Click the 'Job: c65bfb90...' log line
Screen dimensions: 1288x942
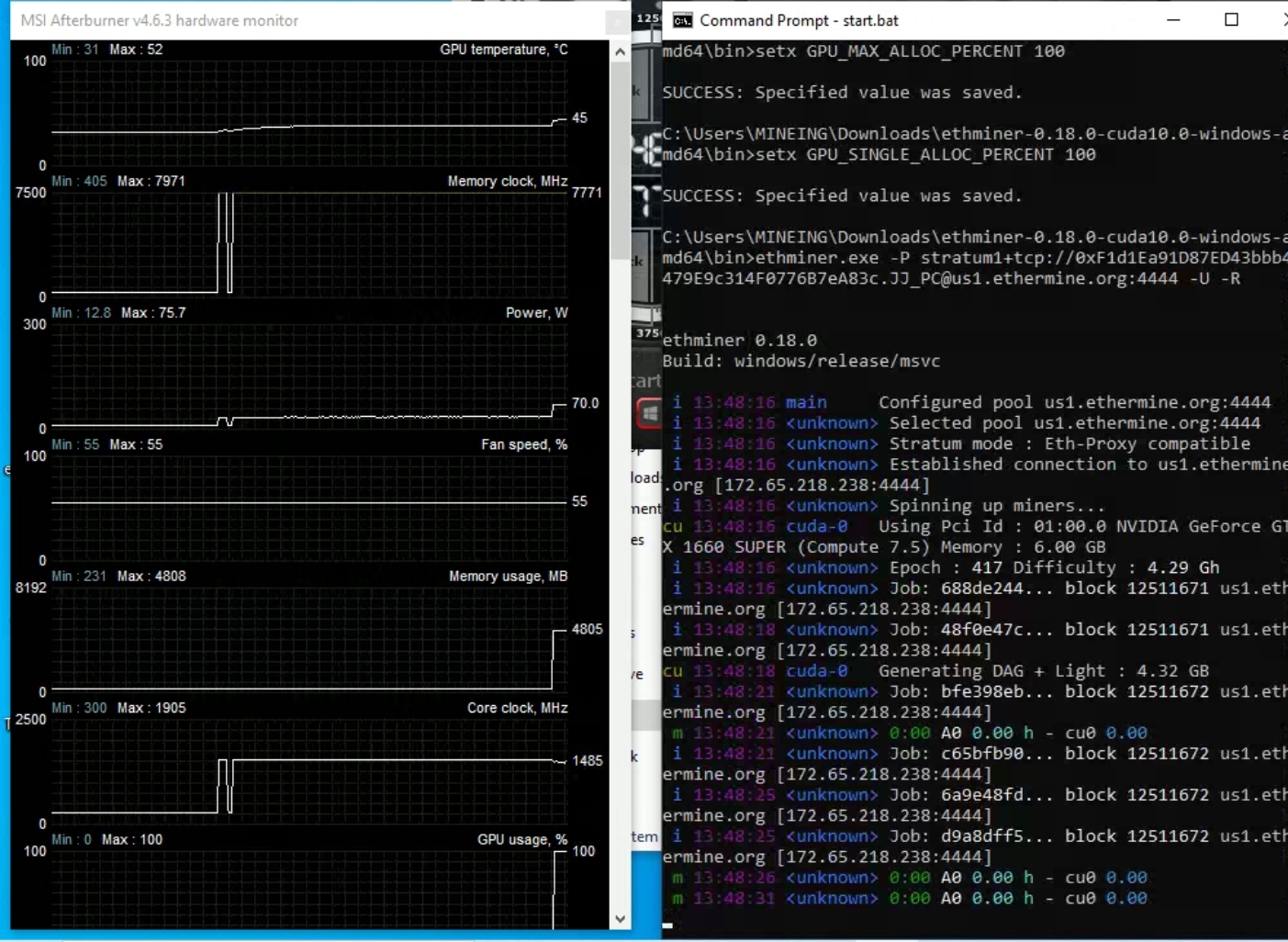975,764
